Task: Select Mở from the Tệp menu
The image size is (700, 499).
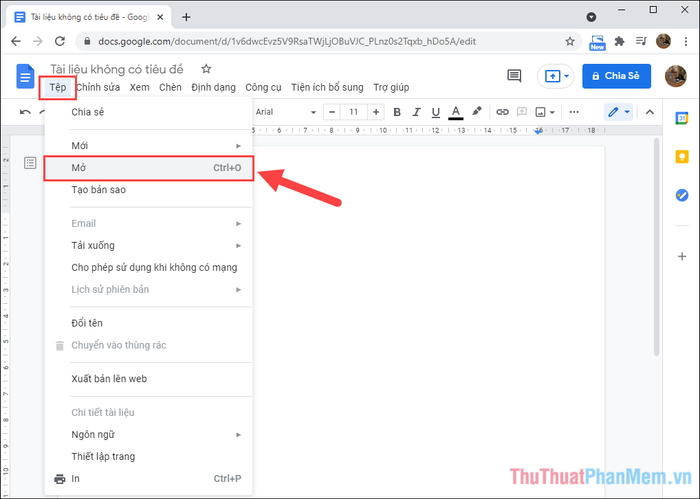Action: click(x=148, y=167)
